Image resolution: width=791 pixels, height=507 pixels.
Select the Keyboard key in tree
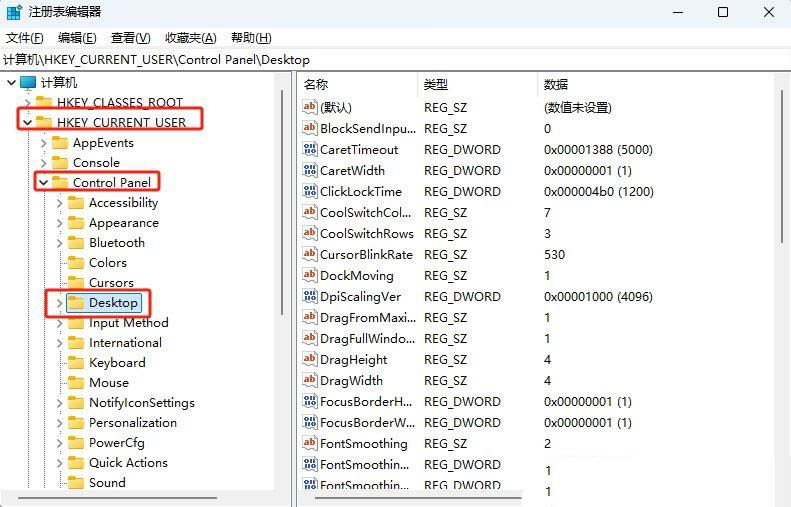pos(117,362)
